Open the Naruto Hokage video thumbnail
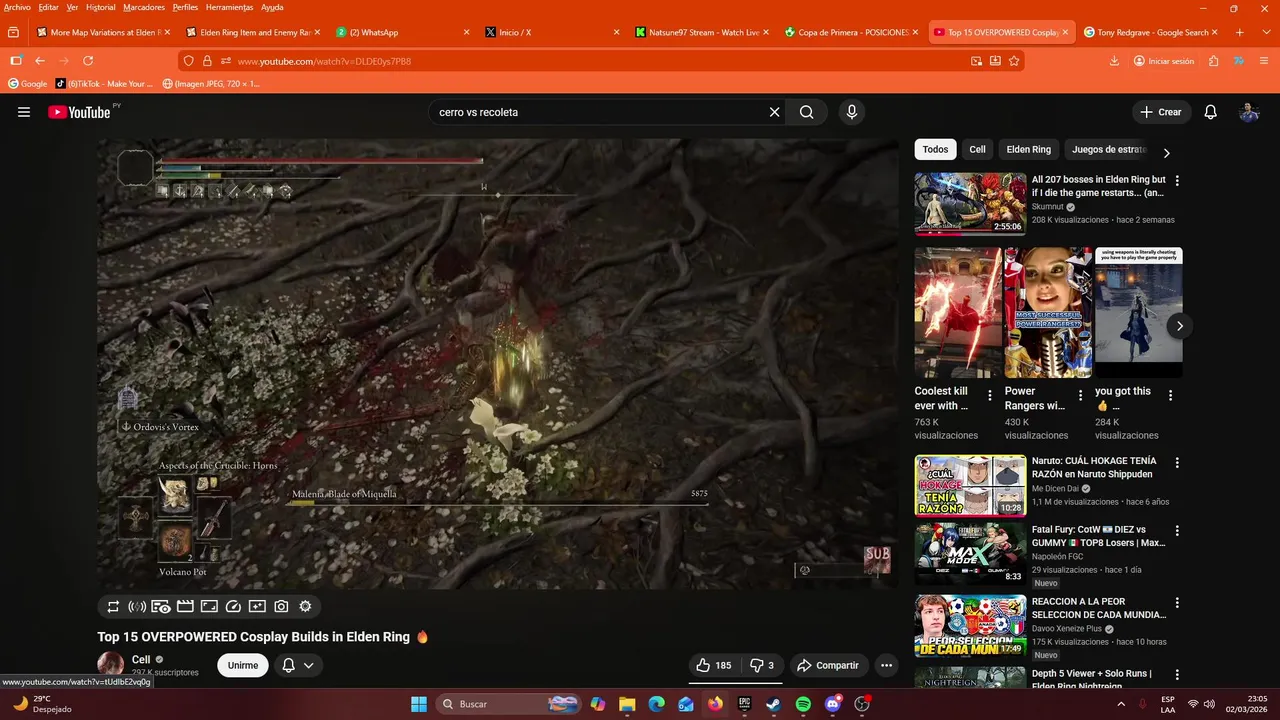1280x720 pixels. click(x=970, y=486)
